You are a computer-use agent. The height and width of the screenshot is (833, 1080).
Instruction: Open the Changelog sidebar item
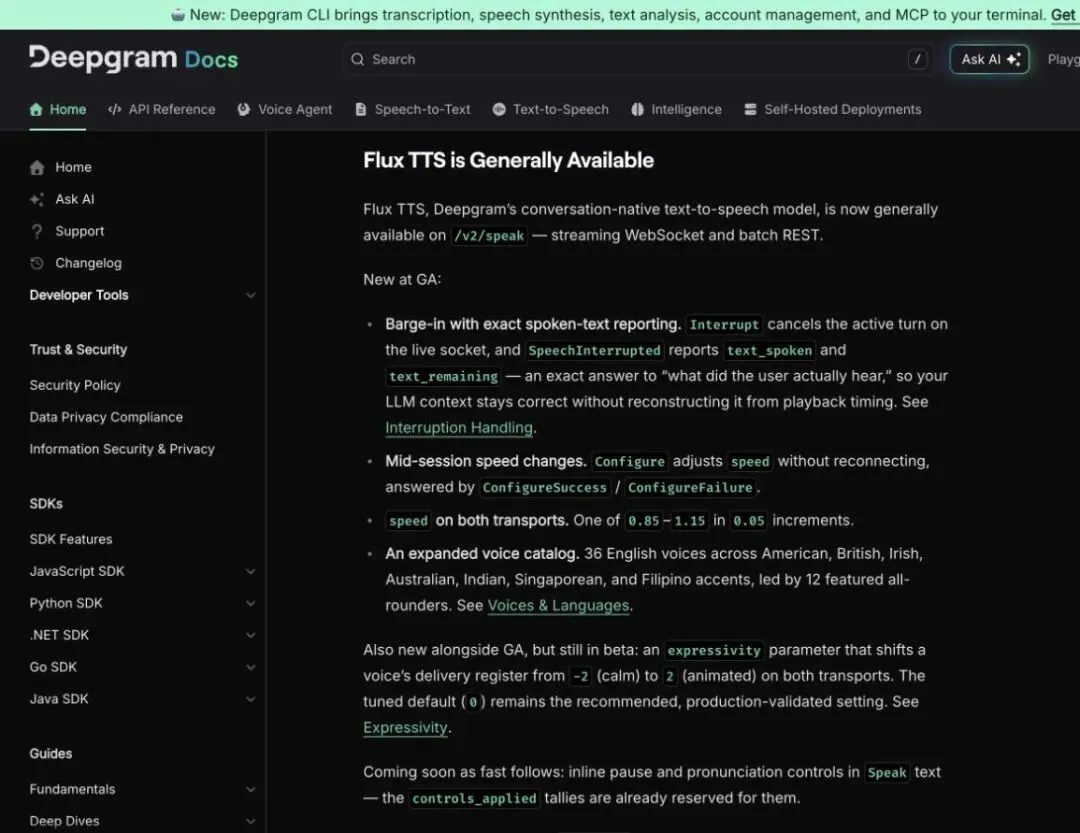click(x=88, y=263)
